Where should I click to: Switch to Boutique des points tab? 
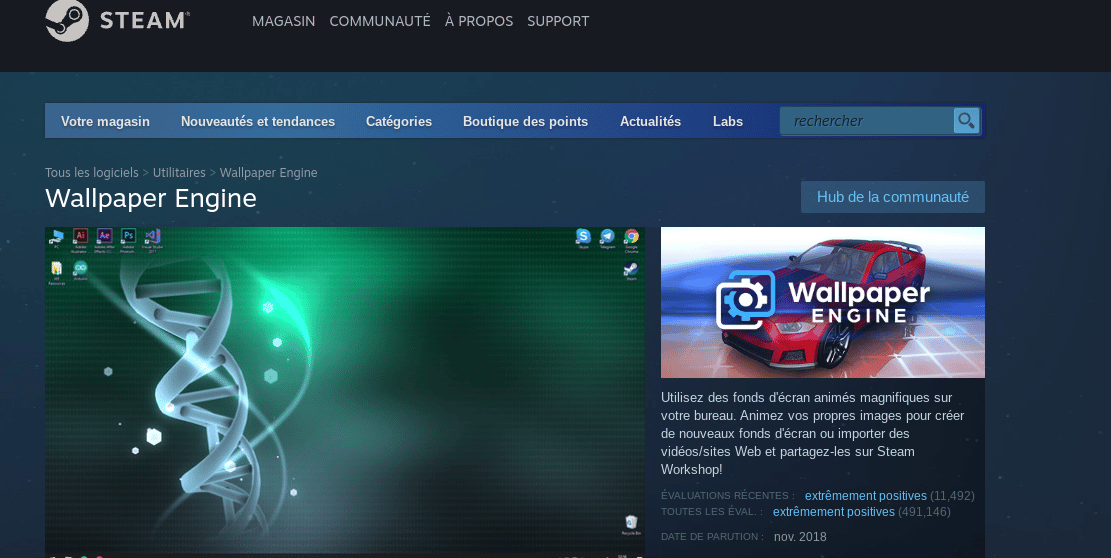tap(525, 121)
